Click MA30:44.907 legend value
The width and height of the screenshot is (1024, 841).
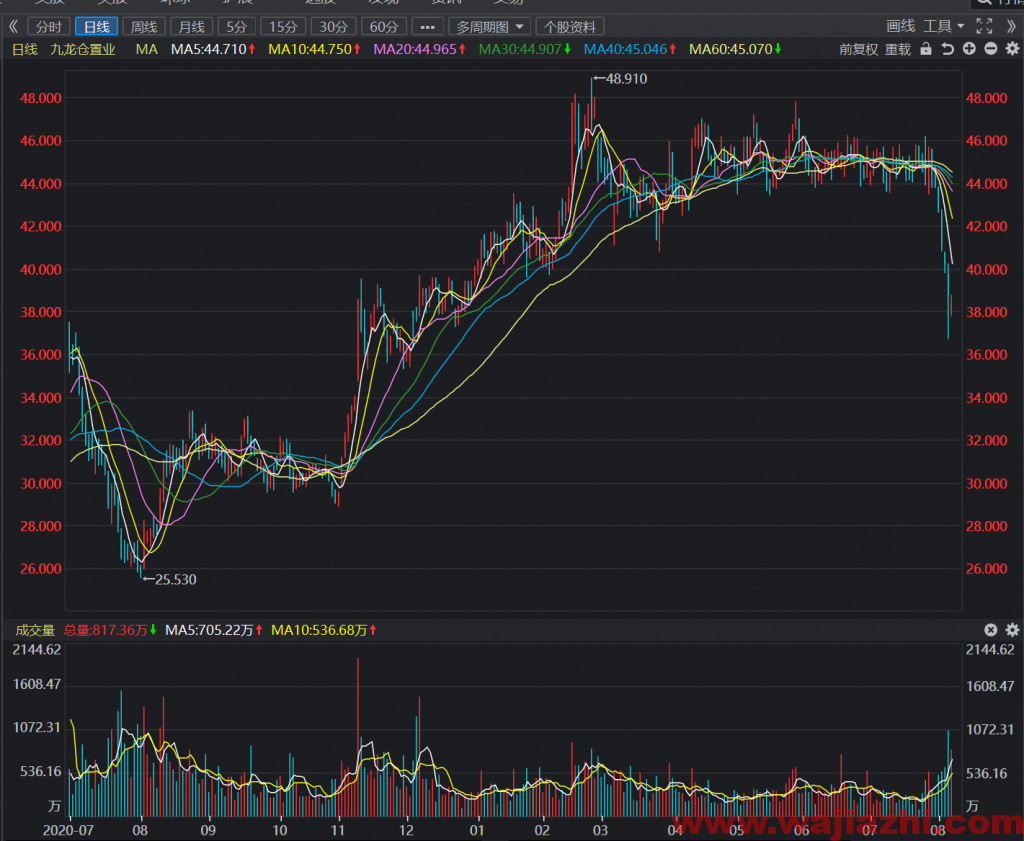[525, 50]
